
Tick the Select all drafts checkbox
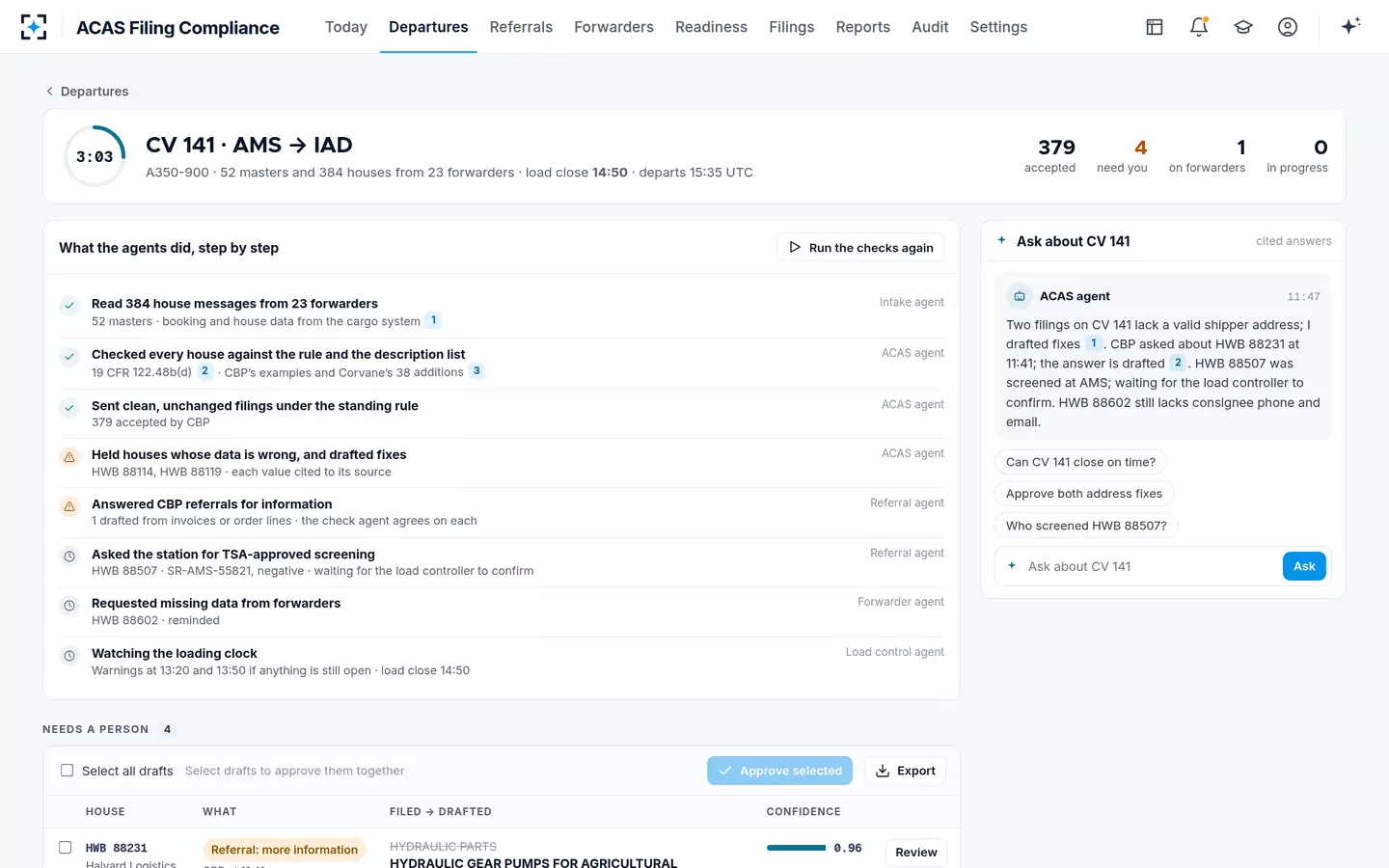(x=68, y=771)
